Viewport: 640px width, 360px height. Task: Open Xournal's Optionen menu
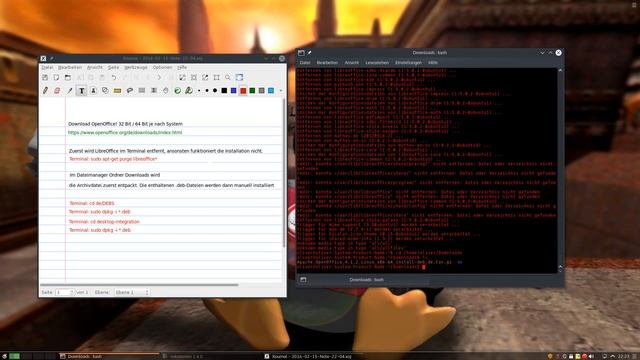point(162,67)
